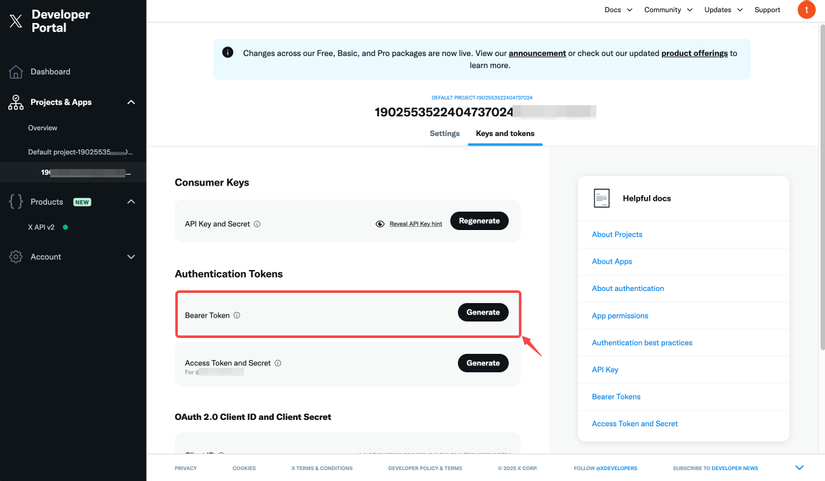Click the page vertical scrollbar
The width and height of the screenshot is (825, 481).
822,187
